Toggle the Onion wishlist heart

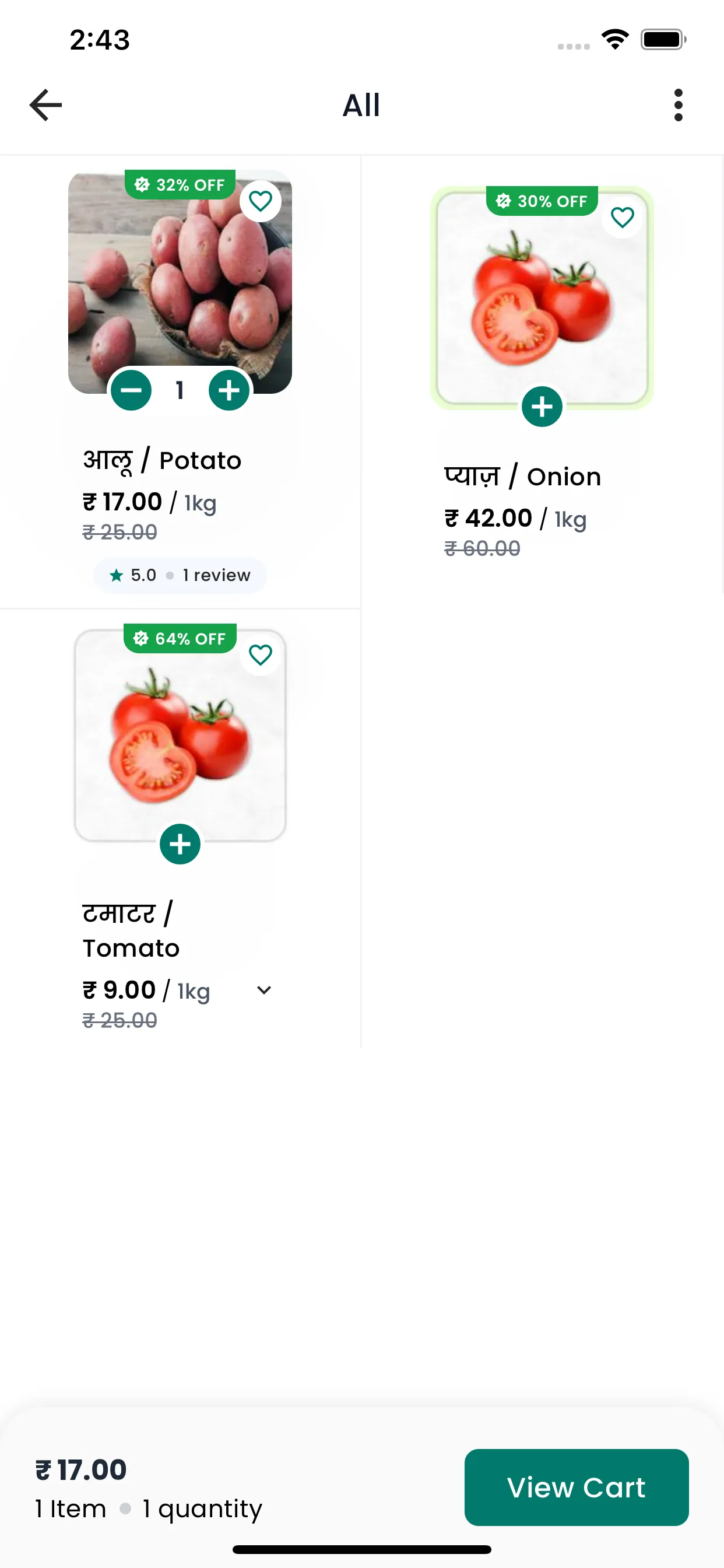tap(622, 218)
